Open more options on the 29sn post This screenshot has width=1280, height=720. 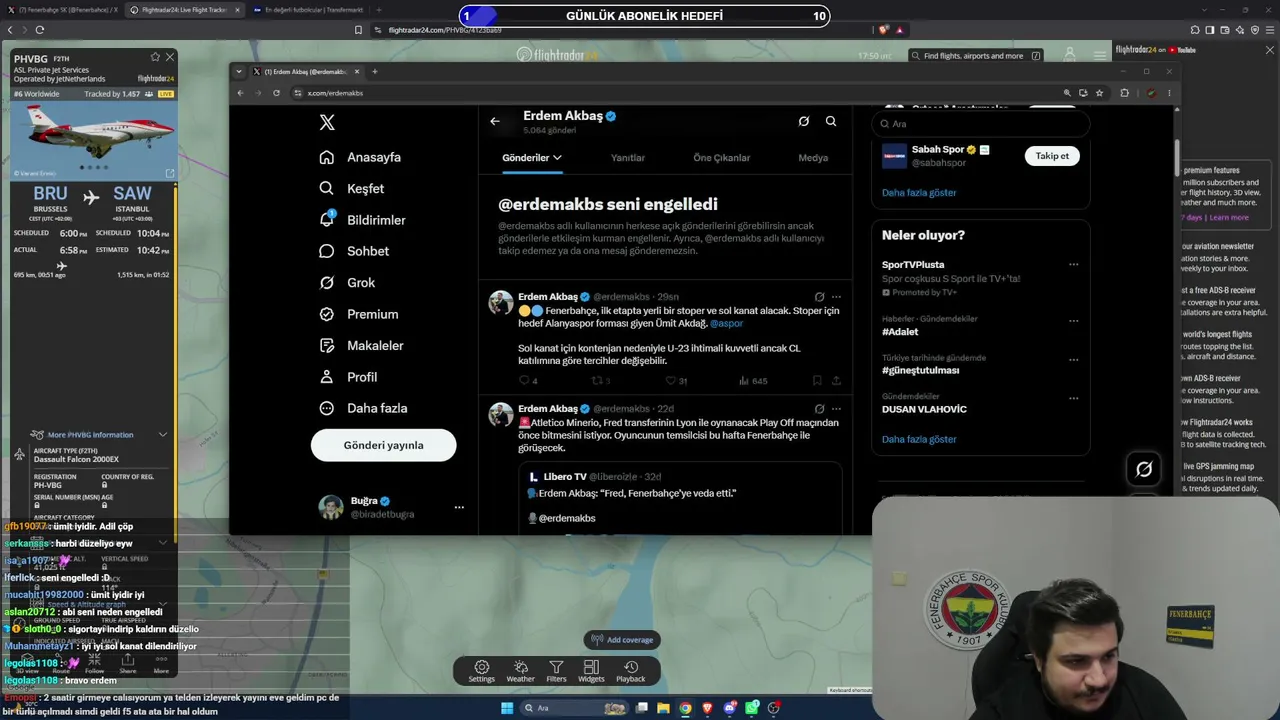[x=836, y=297]
